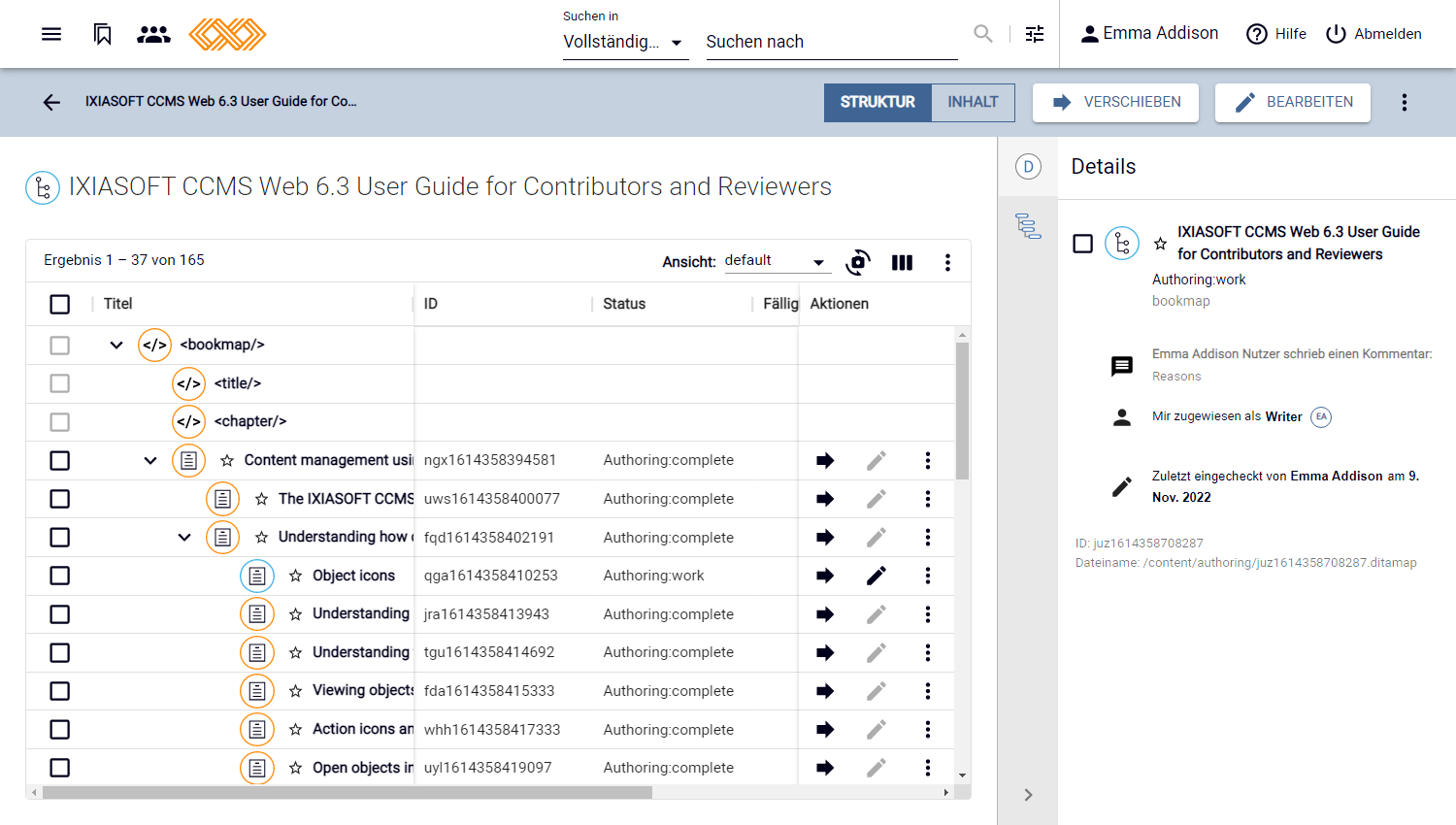Check the Action icons row checkbox
This screenshot has height=825, width=1456.
coord(60,730)
